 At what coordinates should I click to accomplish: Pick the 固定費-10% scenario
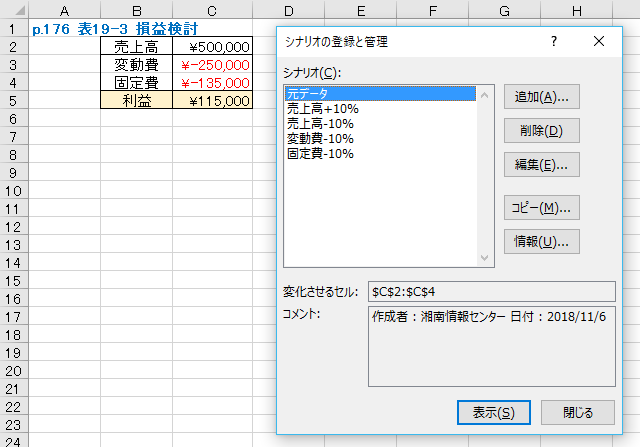point(321,154)
